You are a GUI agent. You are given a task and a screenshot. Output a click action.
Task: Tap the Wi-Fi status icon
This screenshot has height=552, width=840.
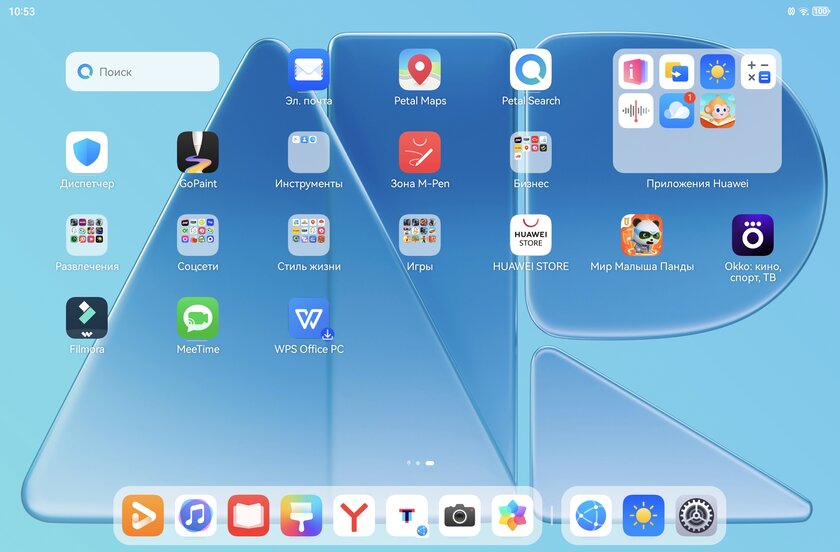[804, 11]
